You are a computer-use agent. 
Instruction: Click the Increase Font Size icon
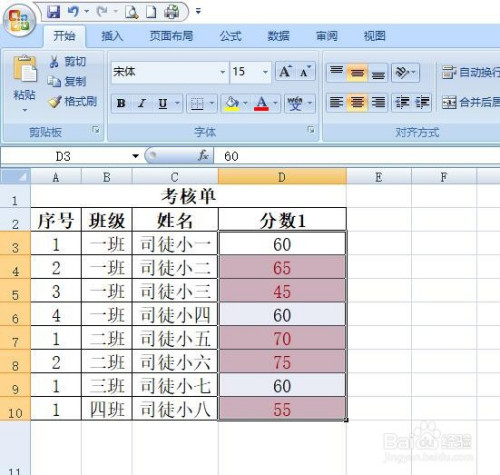click(x=285, y=72)
